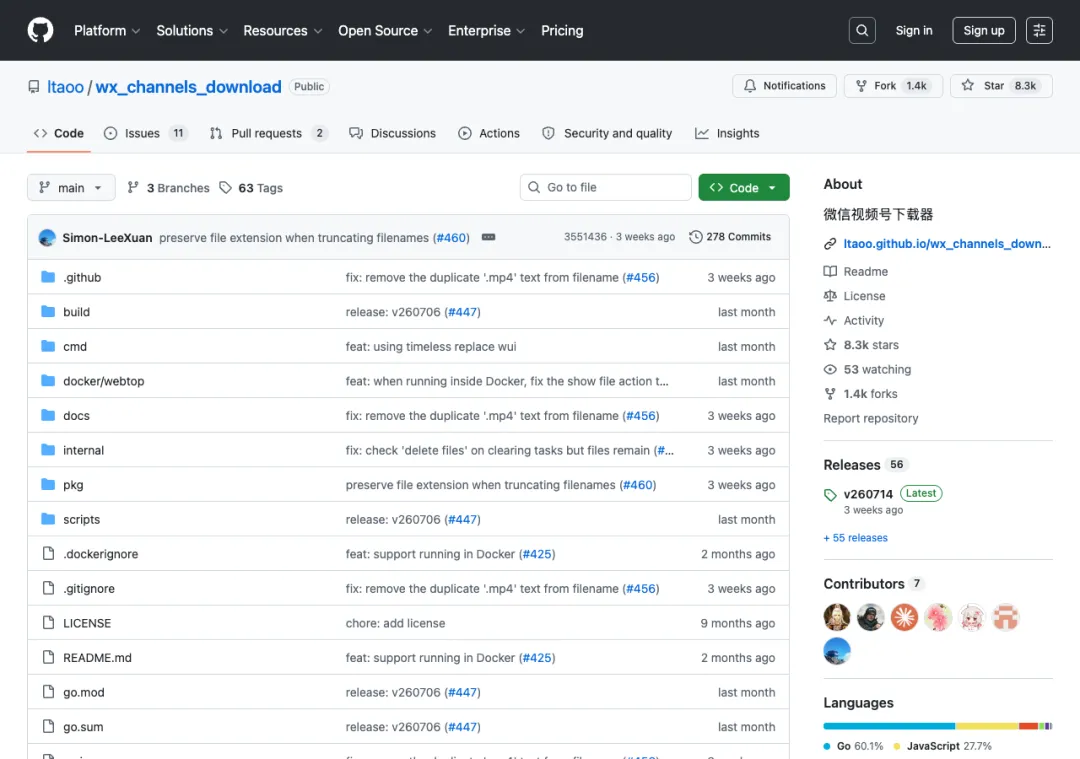Open the pkg folder

coord(73,485)
